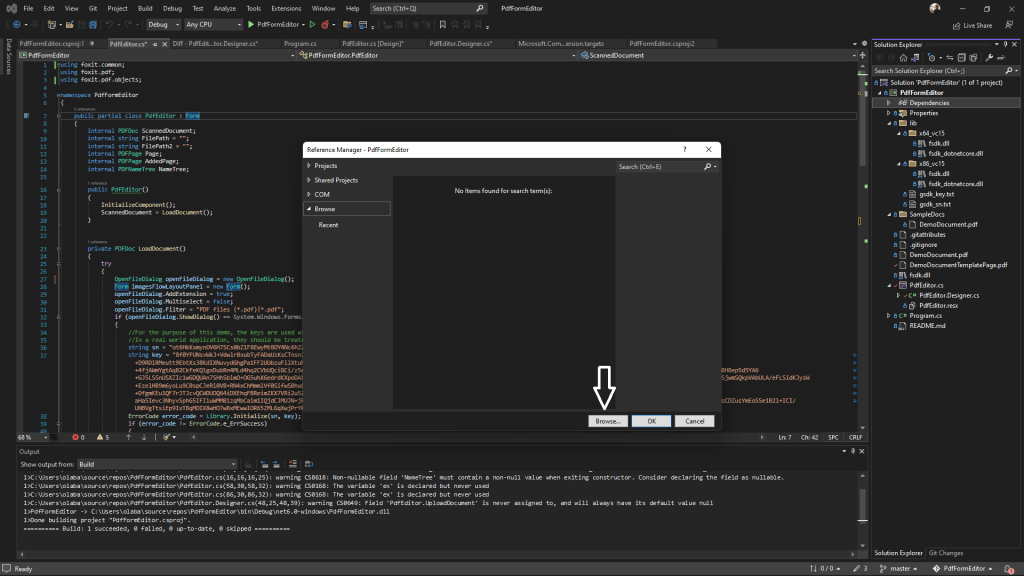Click Collapse All icon in Solution Explorer

(961, 57)
